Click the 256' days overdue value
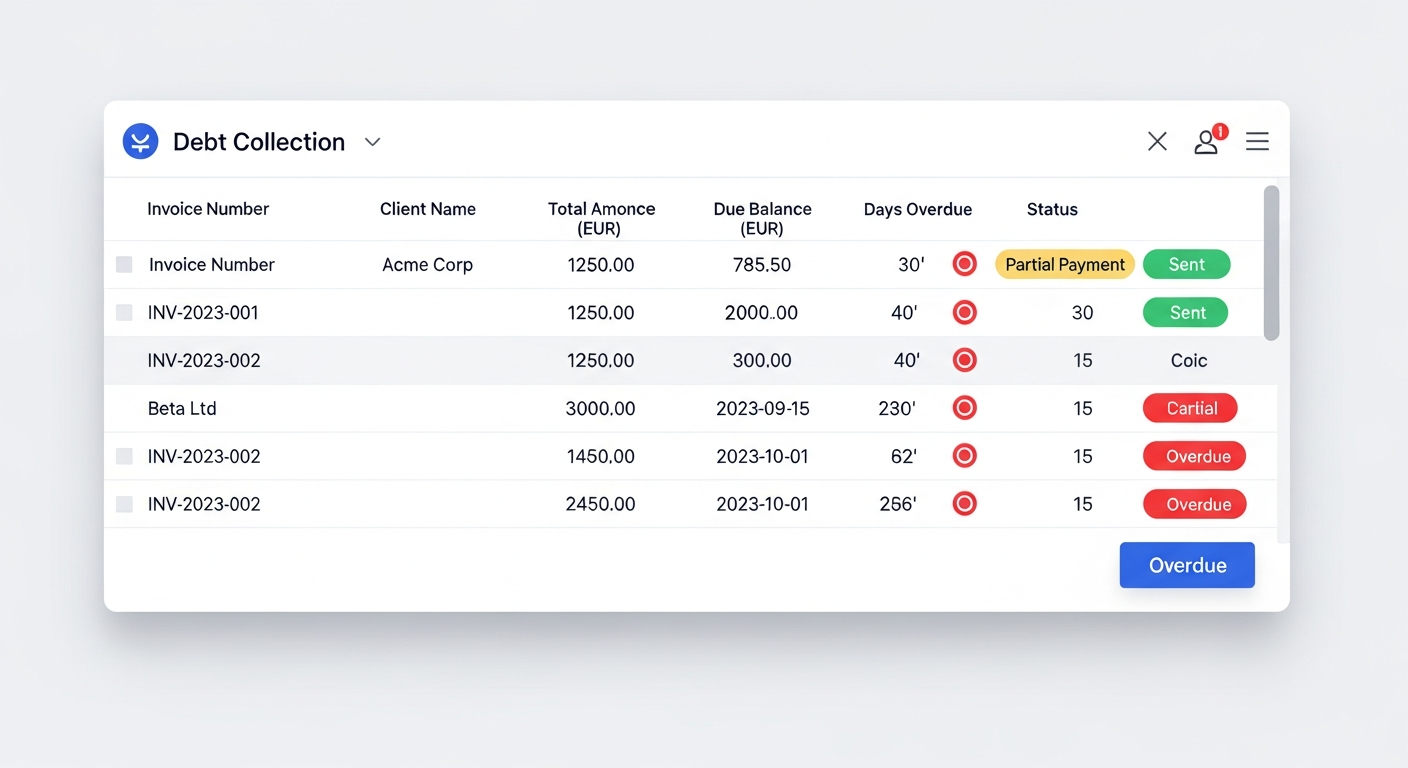1408x768 pixels. pos(897,505)
